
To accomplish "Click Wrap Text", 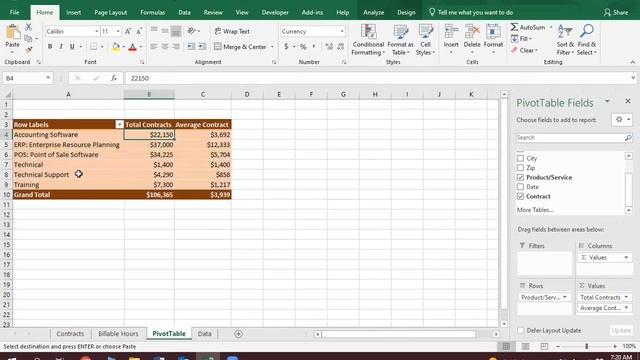I will (232, 31).
